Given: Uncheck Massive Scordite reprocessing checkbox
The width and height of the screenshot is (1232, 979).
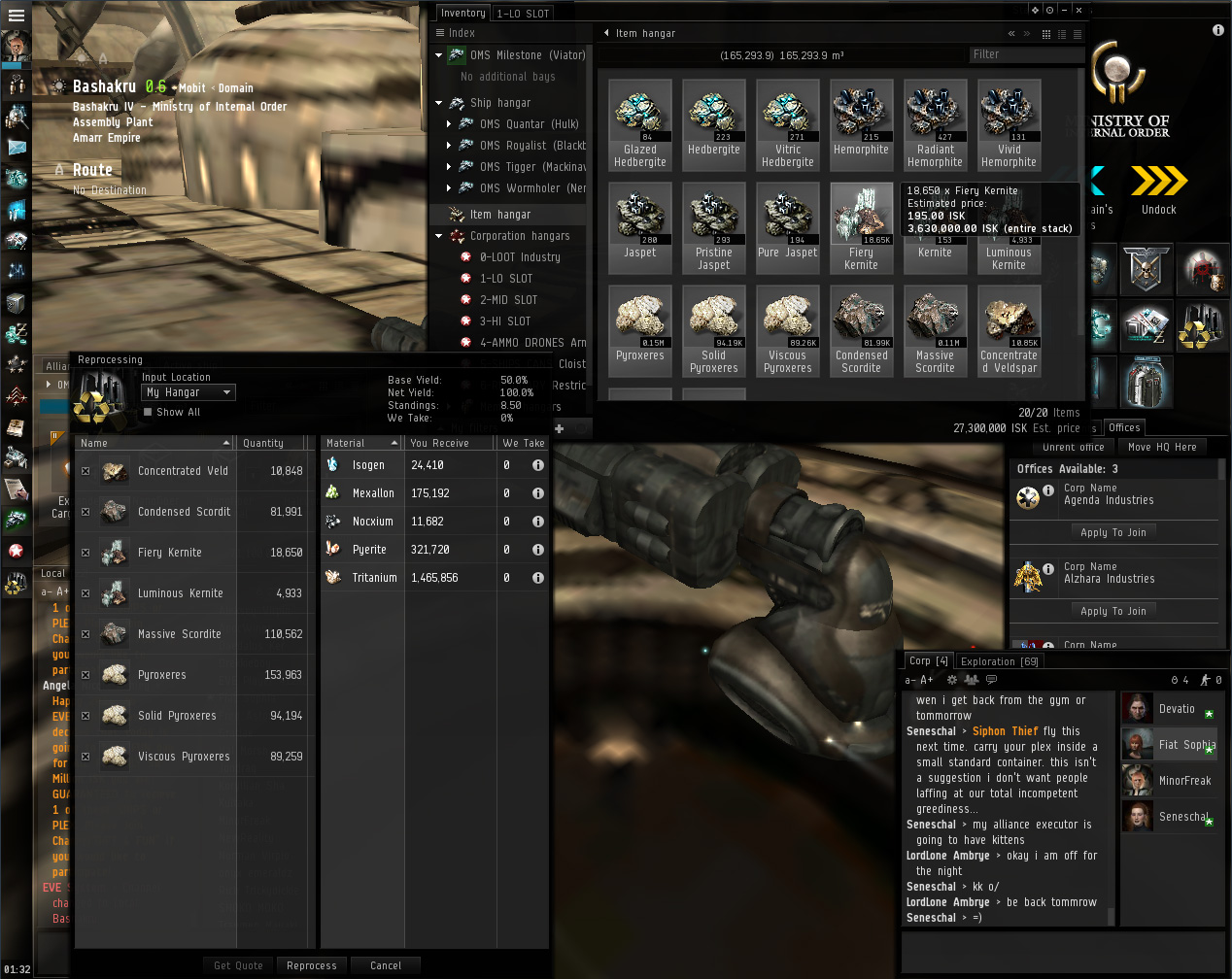Looking at the screenshot, I should [x=86, y=634].
